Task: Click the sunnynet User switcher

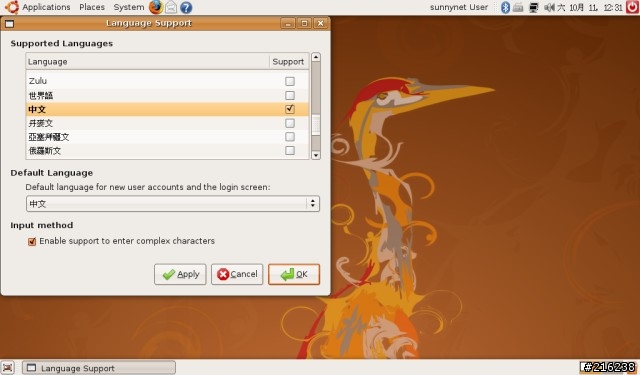Action: click(459, 7)
